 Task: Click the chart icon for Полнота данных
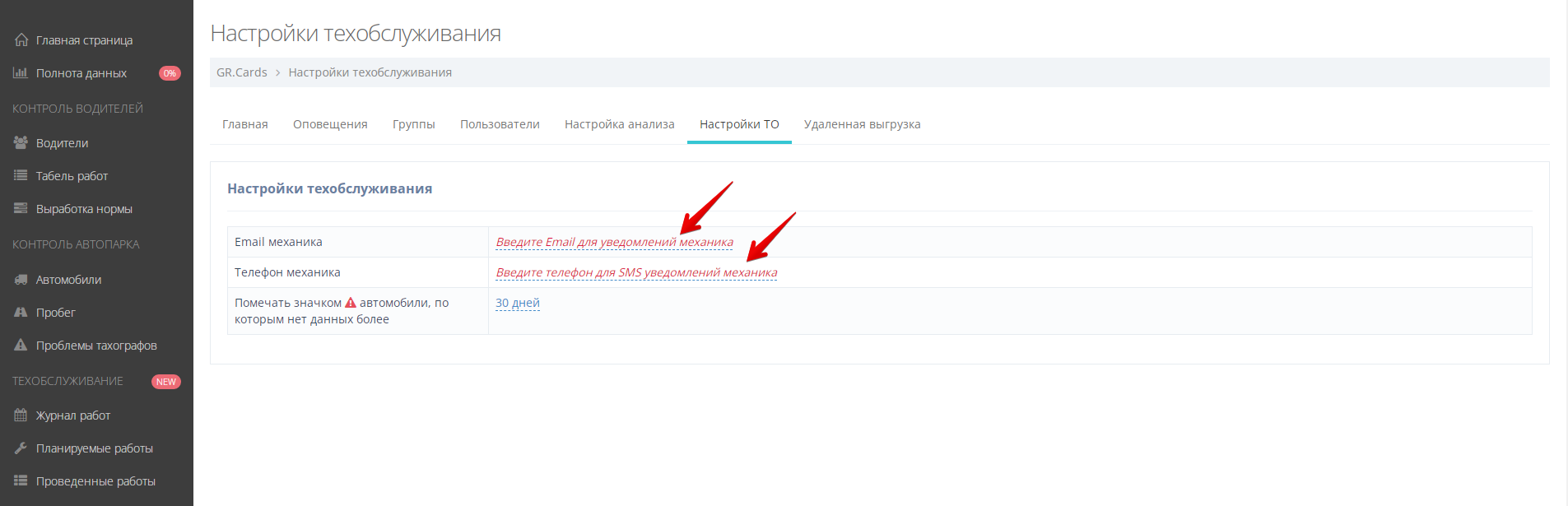tap(21, 73)
